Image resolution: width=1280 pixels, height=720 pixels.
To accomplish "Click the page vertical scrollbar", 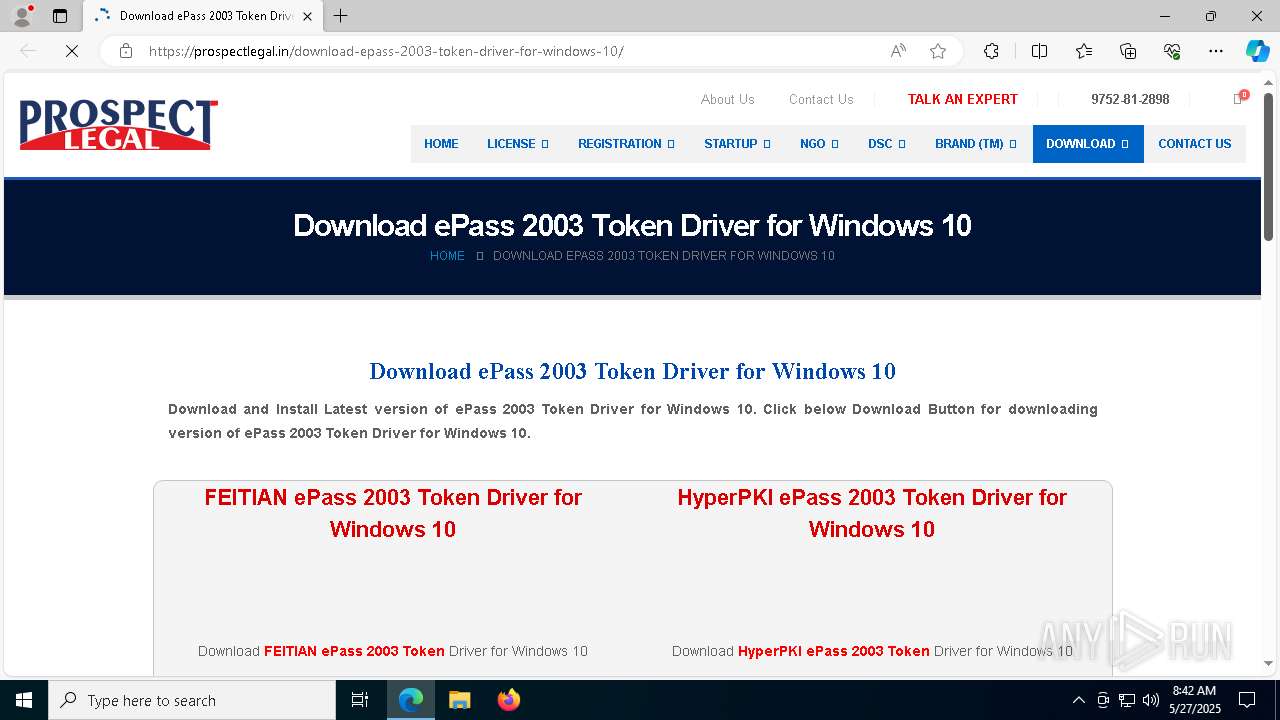I will [x=1268, y=166].
